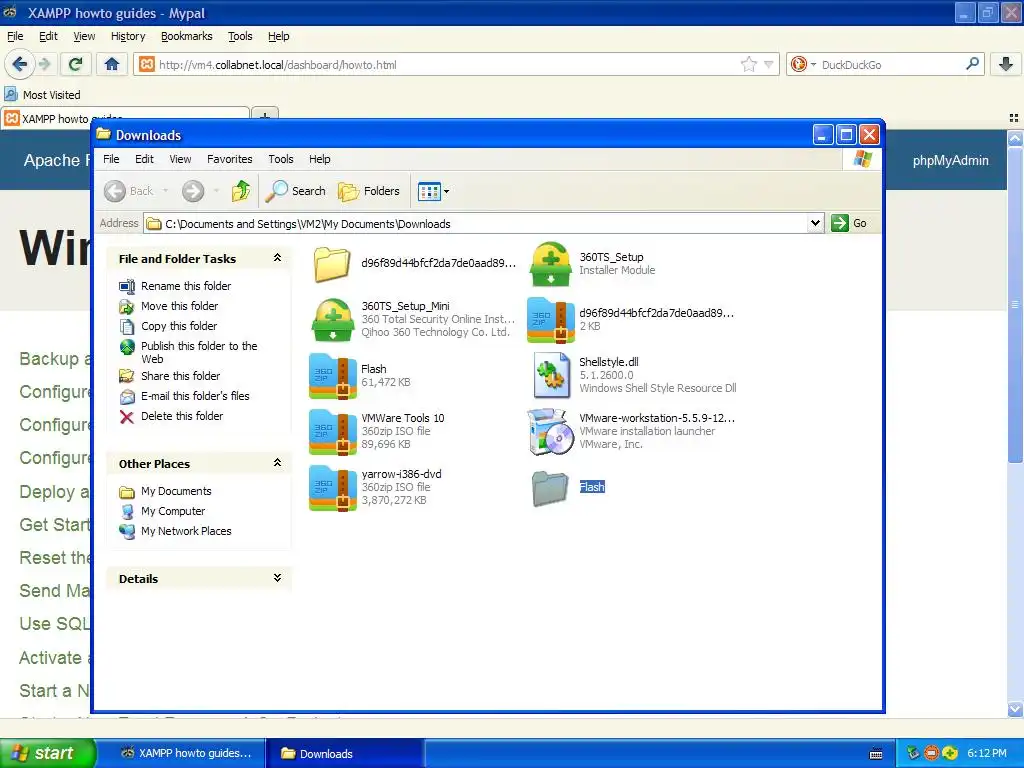Open the Help menu in the Downloads window

(x=319, y=159)
